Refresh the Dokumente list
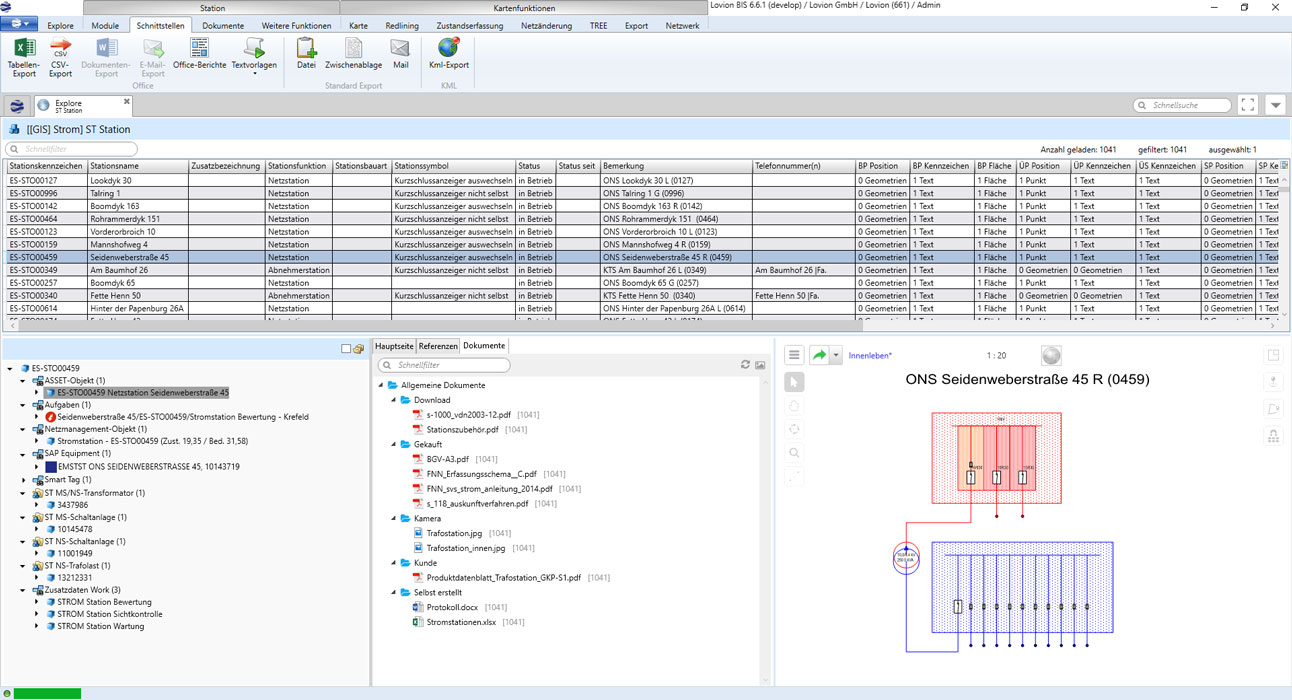Viewport: 1292px width, 700px height. point(745,365)
